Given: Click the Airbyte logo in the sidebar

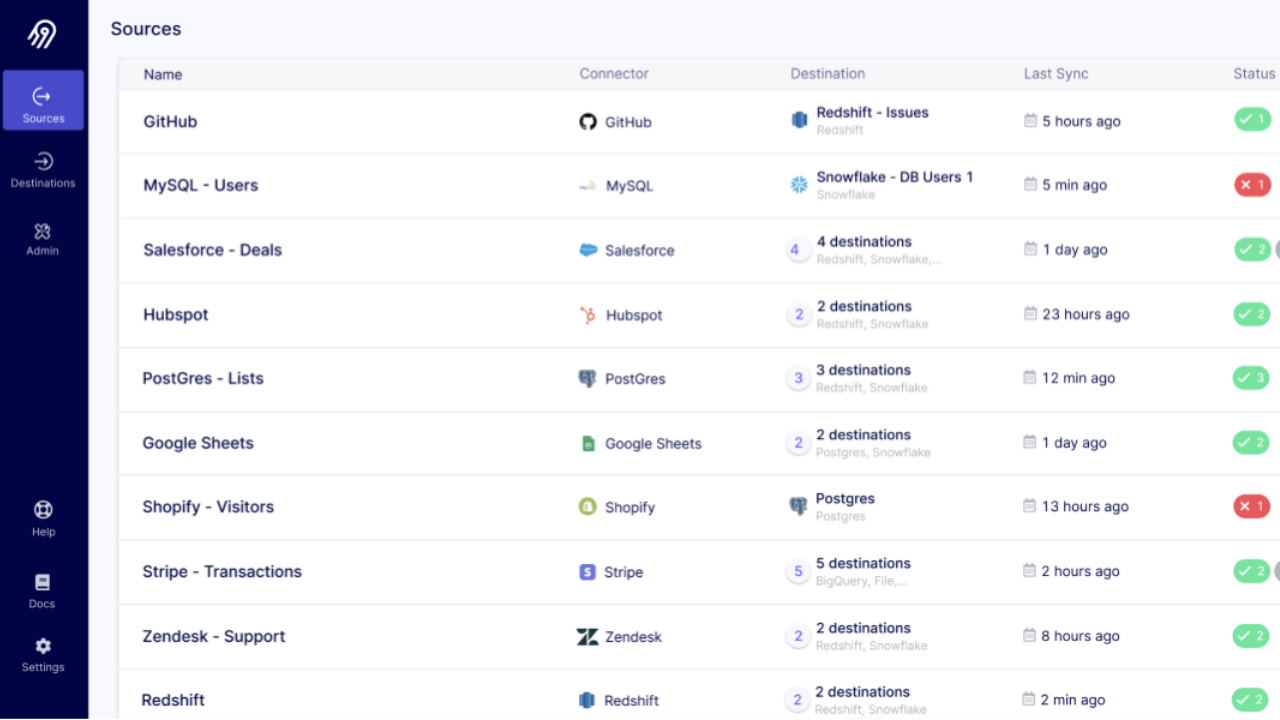Looking at the screenshot, I should [x=42, y=35].
